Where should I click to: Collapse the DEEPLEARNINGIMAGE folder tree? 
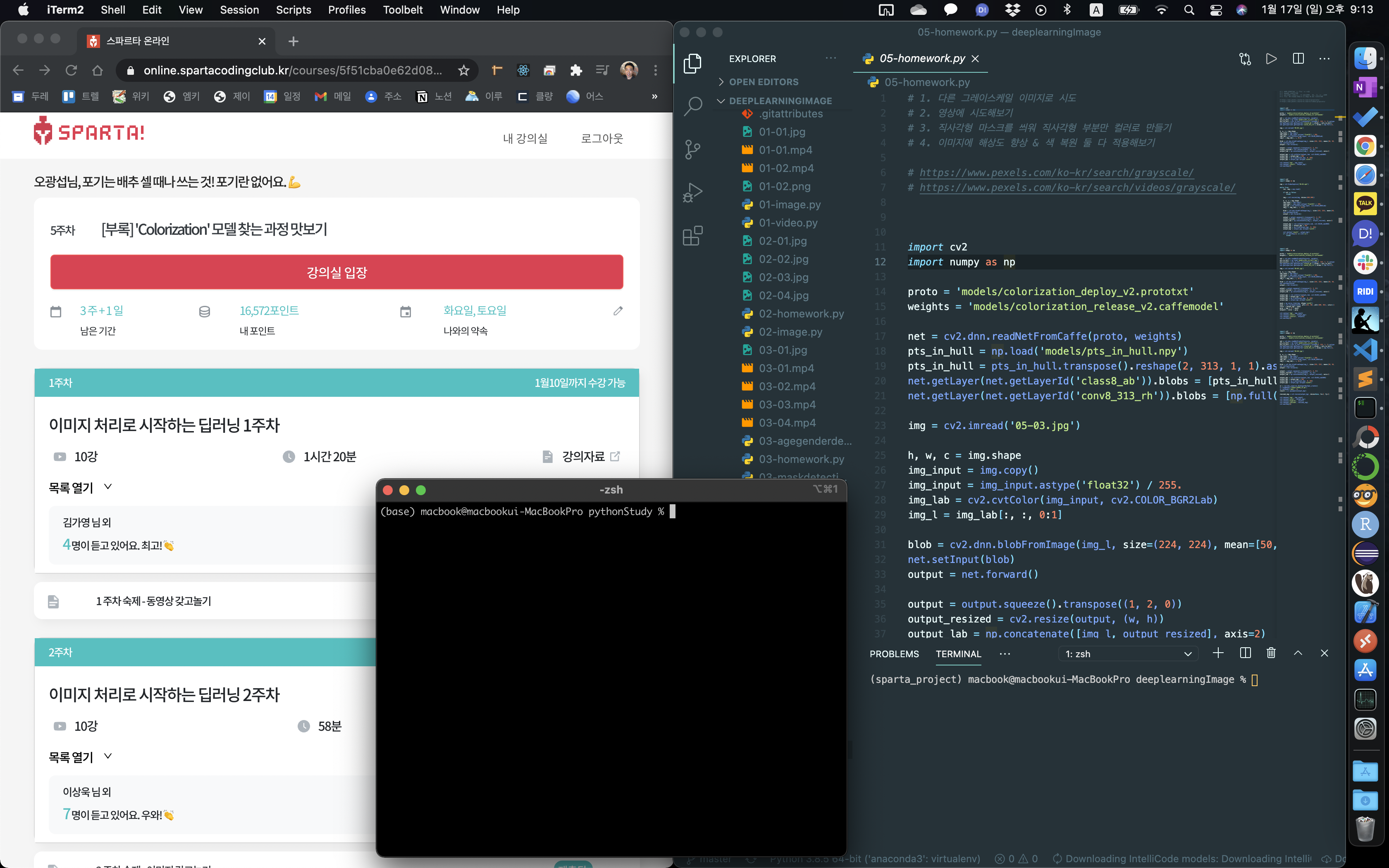[x=779, y=100]
